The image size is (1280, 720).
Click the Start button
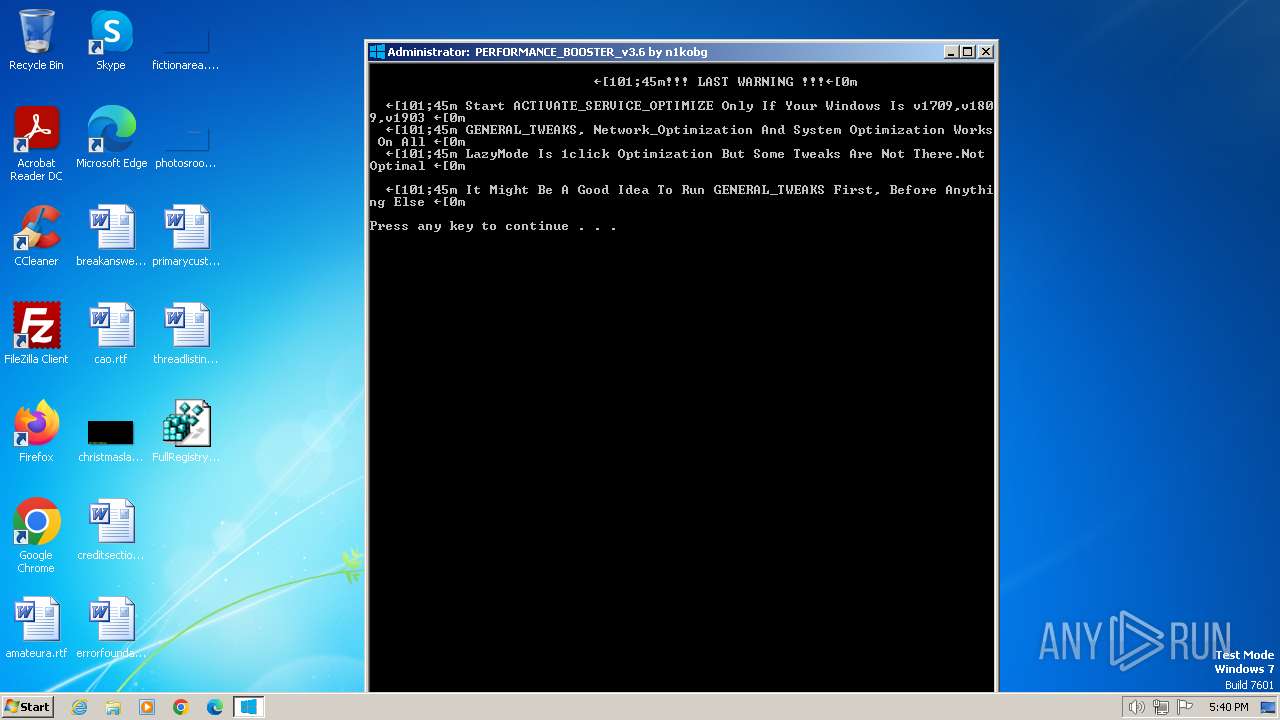tap(28, 706)
